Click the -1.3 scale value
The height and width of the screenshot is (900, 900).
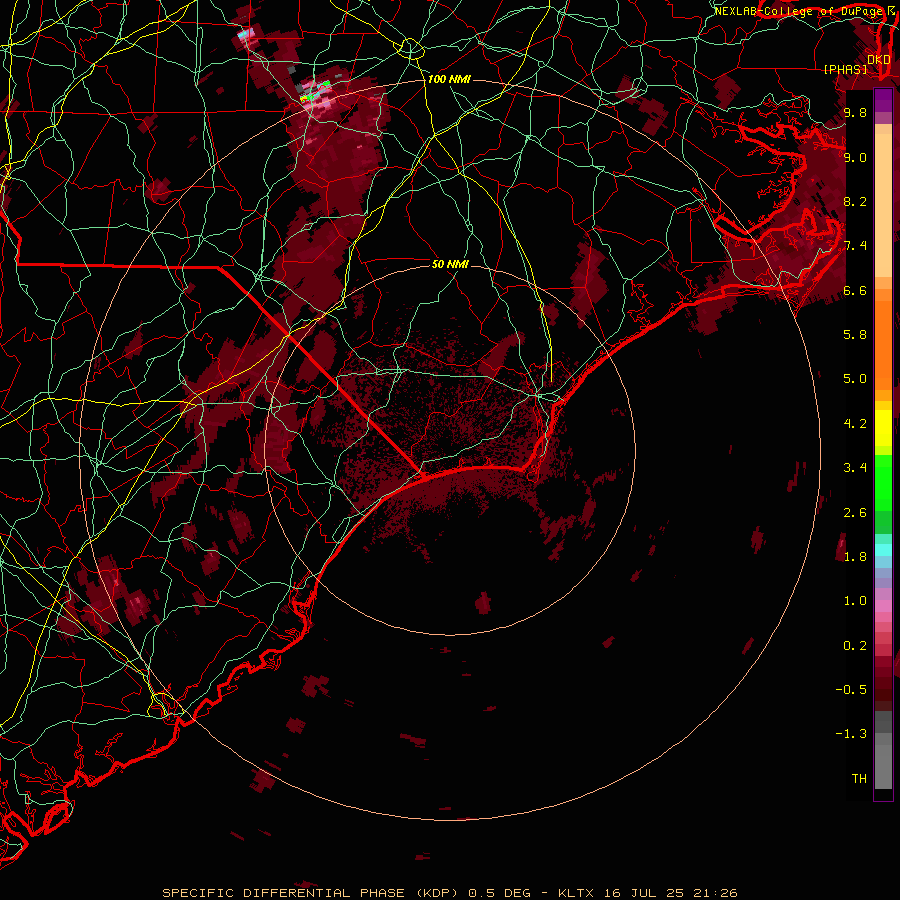(x=851, y=734)
